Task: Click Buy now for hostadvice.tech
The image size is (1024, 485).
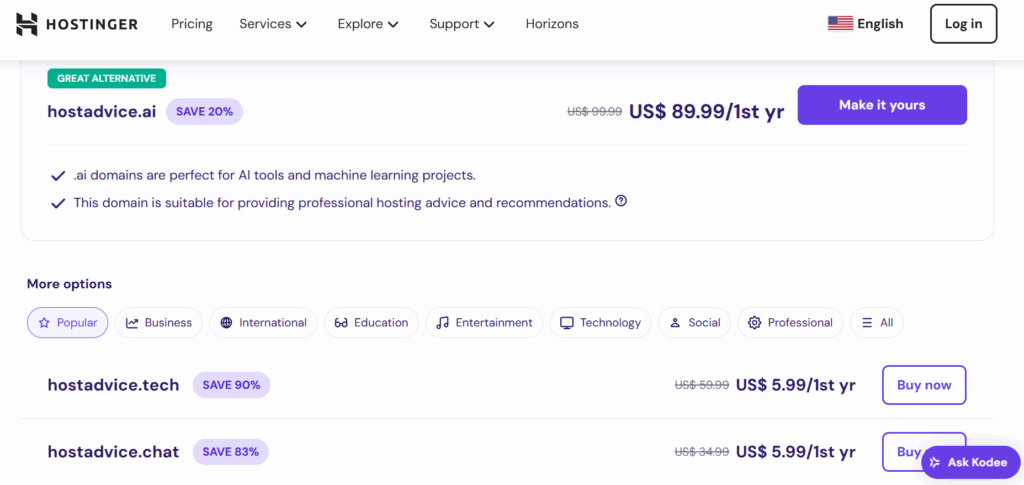Action: click(x=924, y=385)
